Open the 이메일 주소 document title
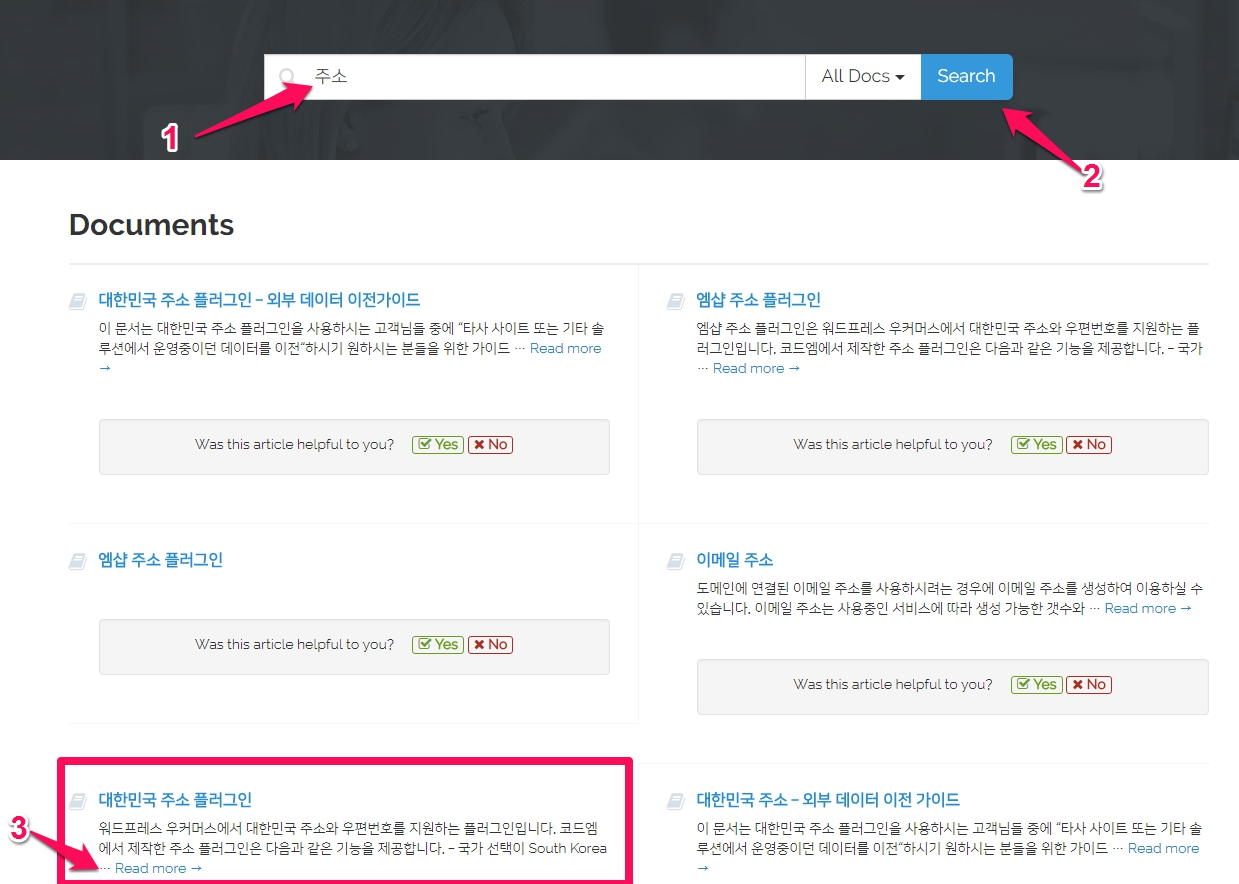Viewport: 1239px width, 884px height. [x=734, y=560]
